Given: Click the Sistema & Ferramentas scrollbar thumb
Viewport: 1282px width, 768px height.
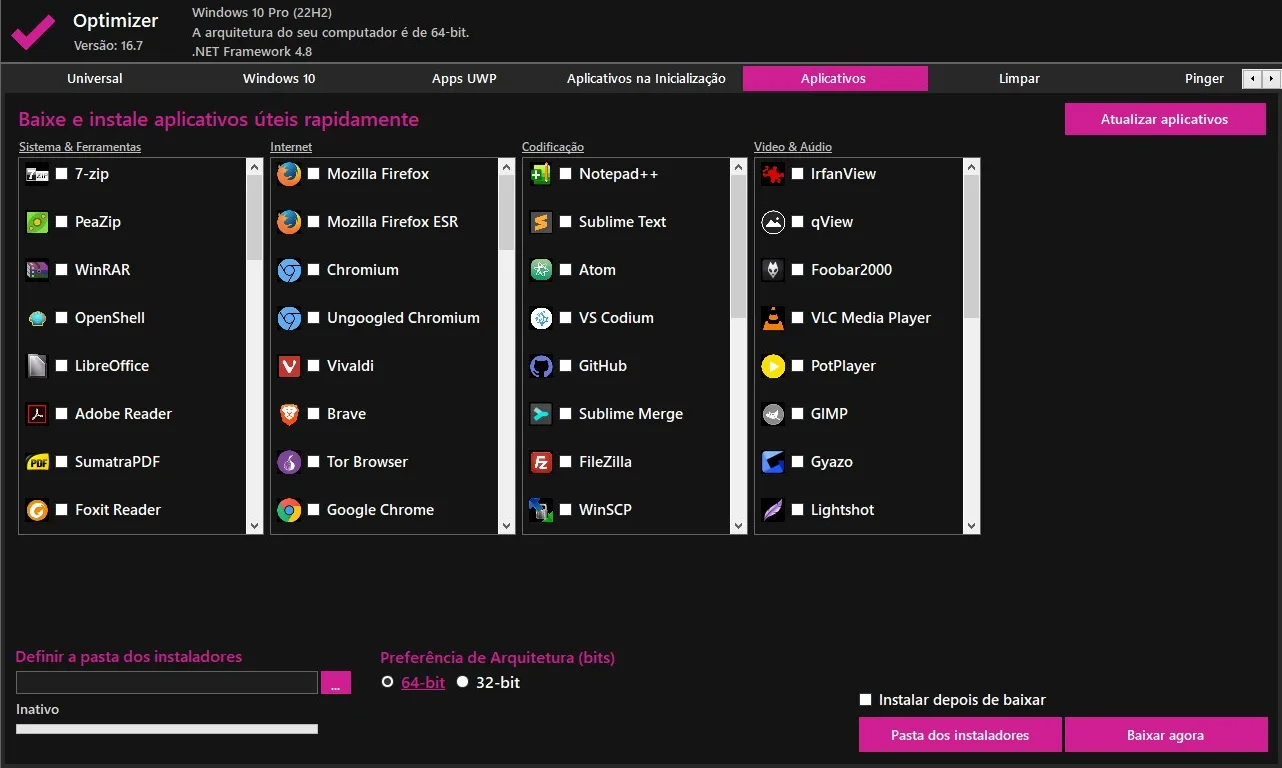Looking at the screenshot, I should (254, 218).
